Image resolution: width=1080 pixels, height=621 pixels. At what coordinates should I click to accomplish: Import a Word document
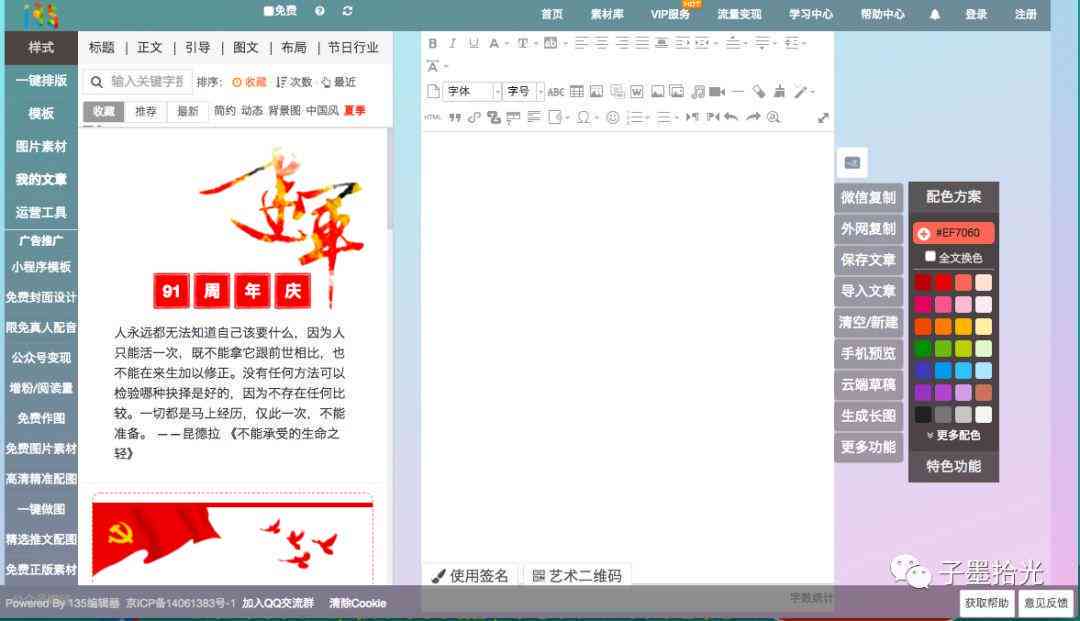(x=637, y=91)
